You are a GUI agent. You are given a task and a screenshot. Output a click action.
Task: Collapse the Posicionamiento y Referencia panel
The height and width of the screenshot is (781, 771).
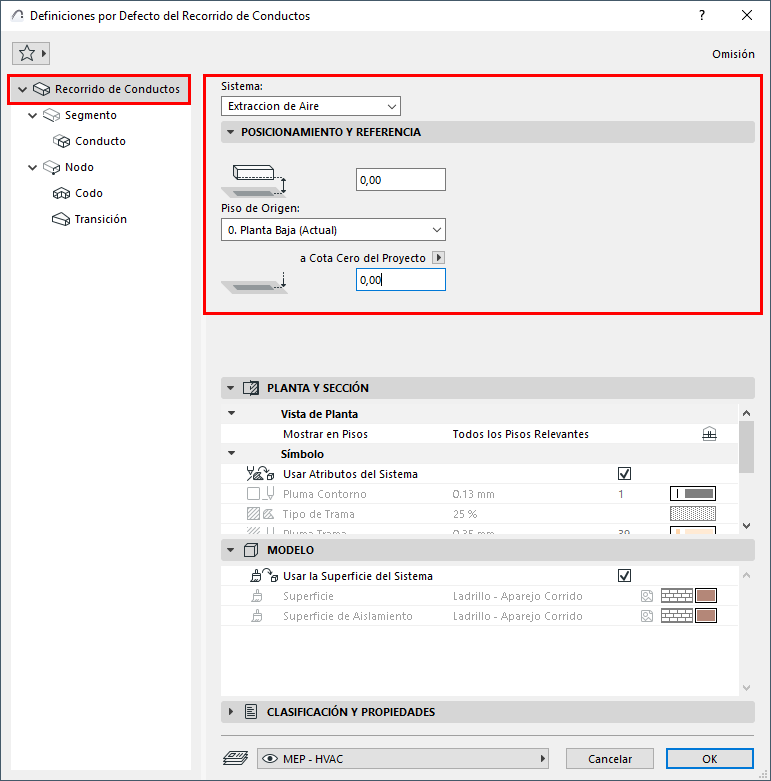230,132
